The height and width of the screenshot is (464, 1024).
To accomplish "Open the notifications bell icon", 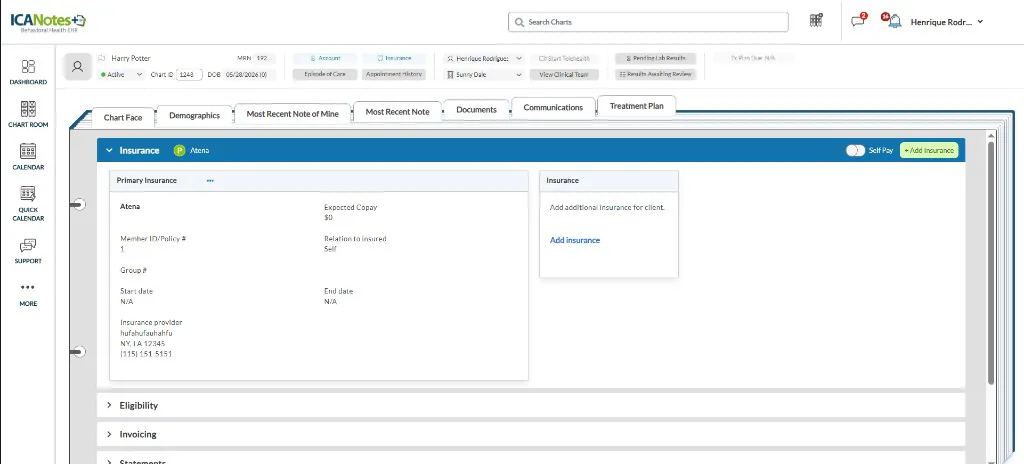I will pos(895,22).
